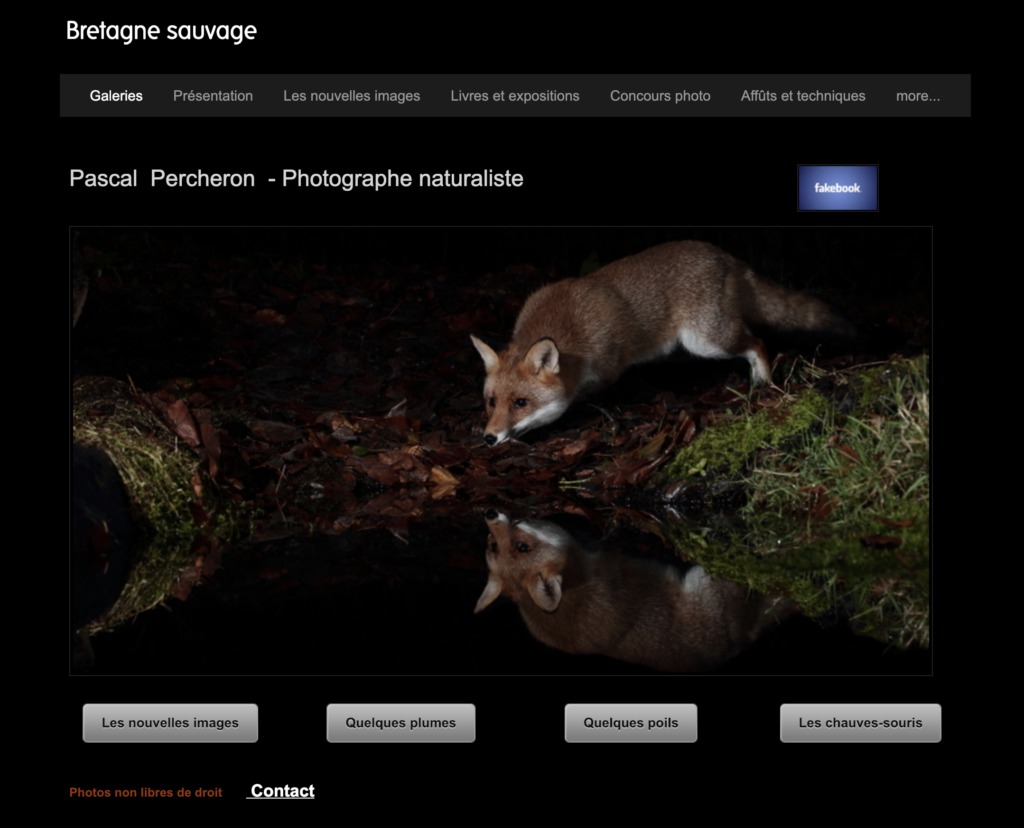Expand the more... navigation dropdown
This screenshot has height=828, width=1024.
point(918,96)
